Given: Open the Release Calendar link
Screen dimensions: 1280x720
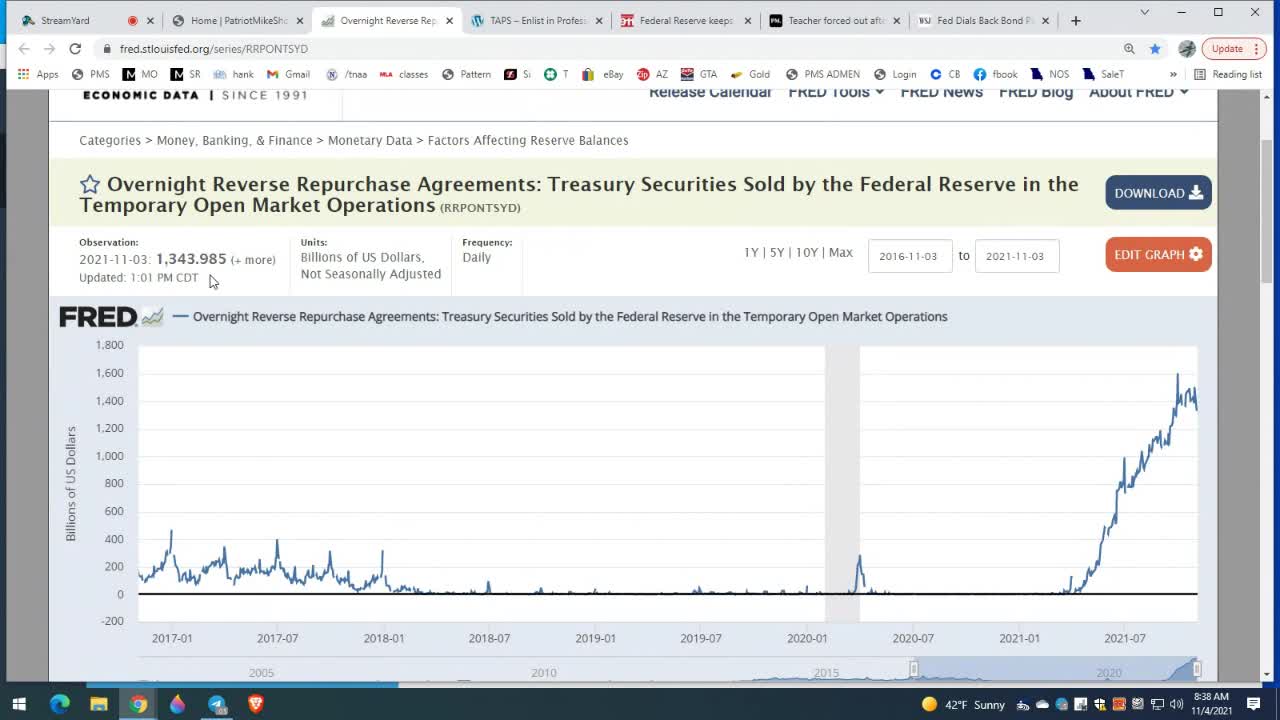Looking at the screenshot, I should click(710, 92).
